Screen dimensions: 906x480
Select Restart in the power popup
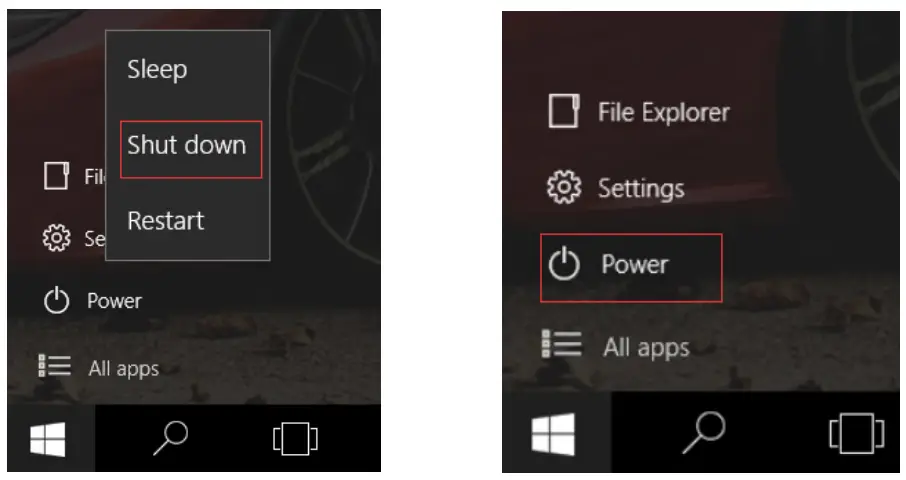[x=166, y=221]
